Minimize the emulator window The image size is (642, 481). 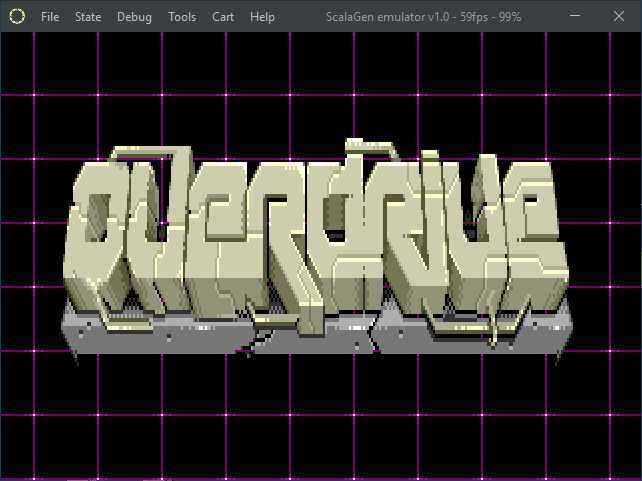pos(575,16)
